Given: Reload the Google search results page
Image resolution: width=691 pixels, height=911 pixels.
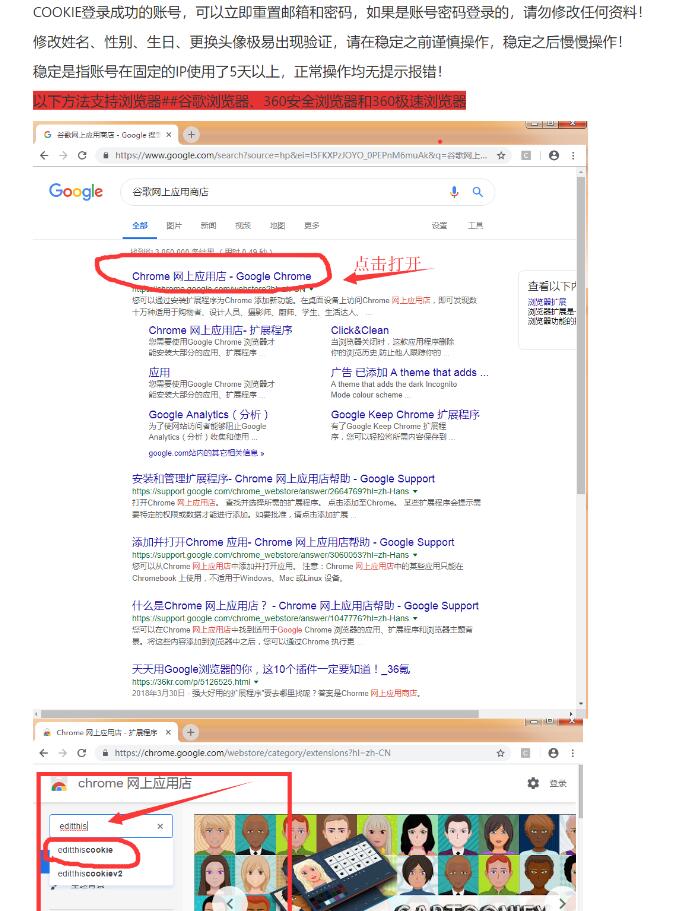Looking at the screenshot, I should click(x=81, y=155).
